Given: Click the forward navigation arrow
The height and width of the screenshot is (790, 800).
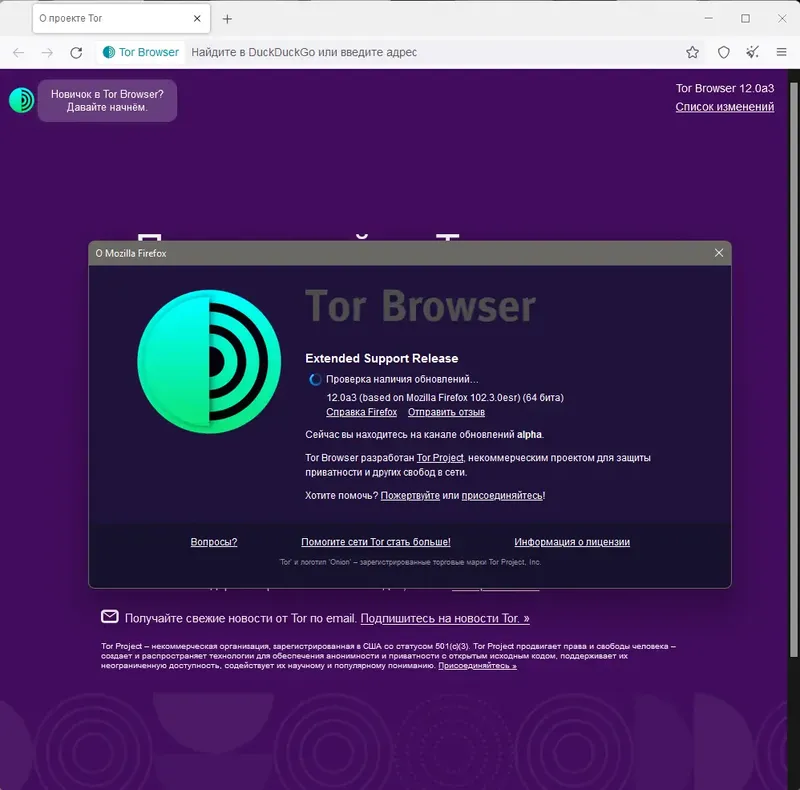Looking at the screenshot, I should (47, 53).
